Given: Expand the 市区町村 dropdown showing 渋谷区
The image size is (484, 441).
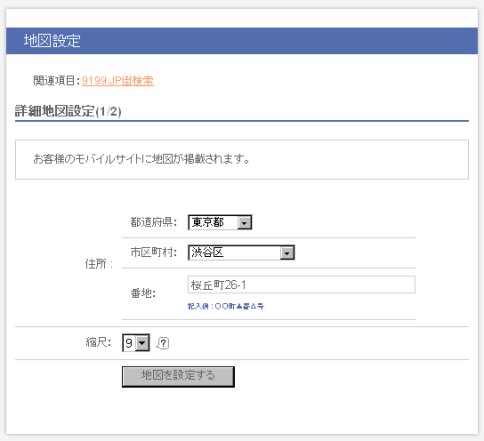Looking at the screenshot, I should (241, 253).
